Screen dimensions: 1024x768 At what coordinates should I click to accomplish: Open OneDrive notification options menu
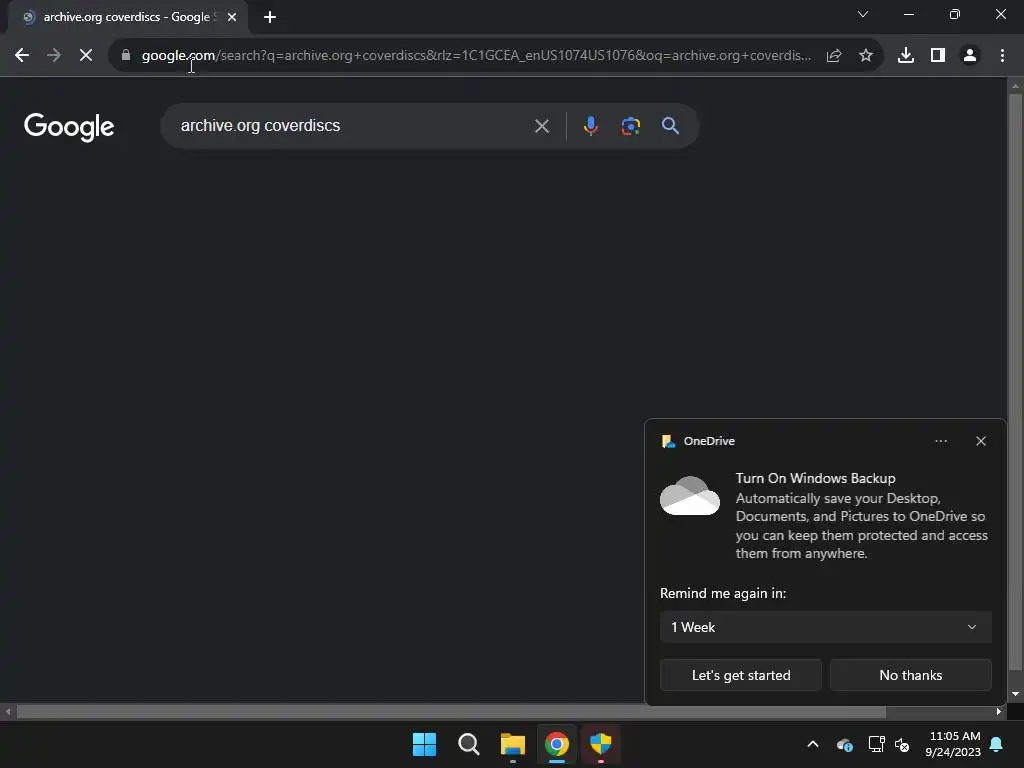point(940,441)
